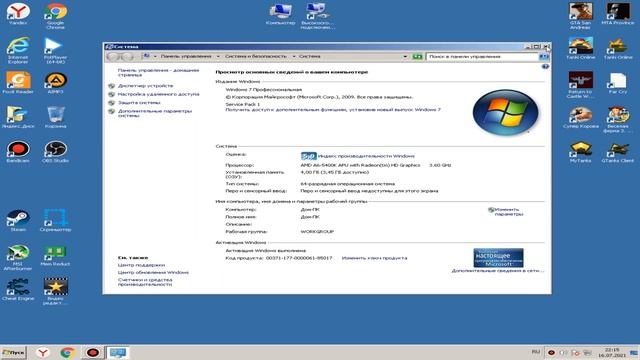Click Изменить ключ продукта link
Image resolution: width=640 pixels, height=360 pixels.
tap(374, 258)
